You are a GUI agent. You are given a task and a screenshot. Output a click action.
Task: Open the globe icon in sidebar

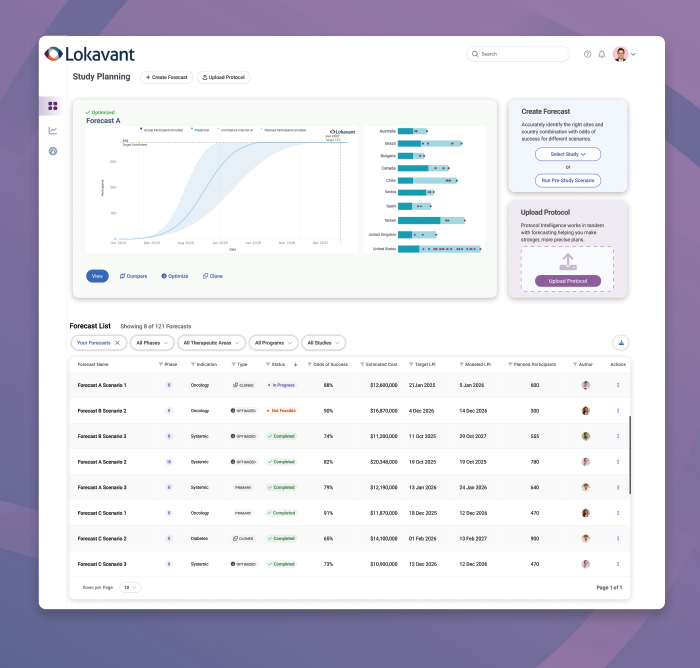[53, 151]
